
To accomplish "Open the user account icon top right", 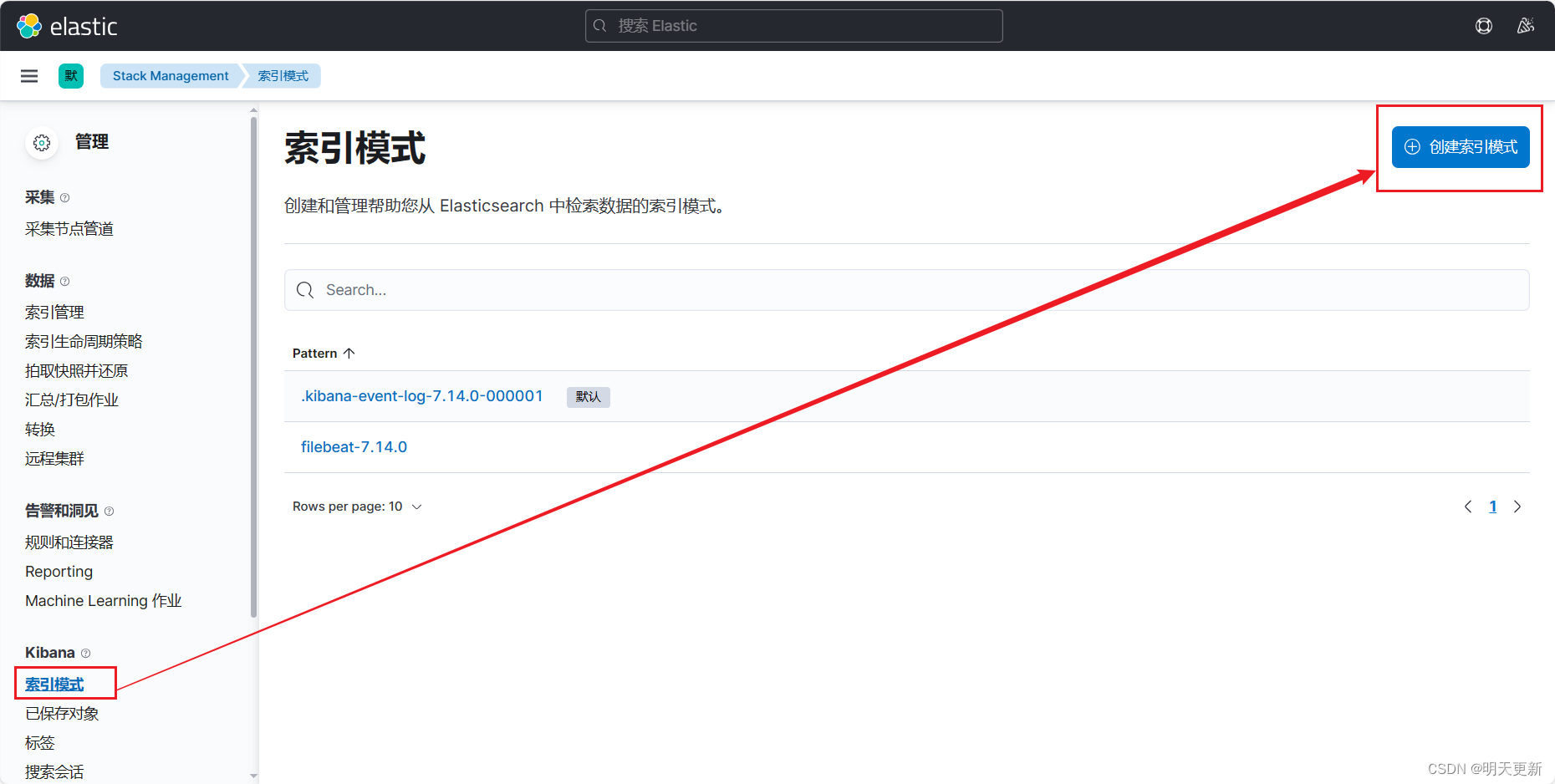I will pyautogui.click(x=1525, y=26).
